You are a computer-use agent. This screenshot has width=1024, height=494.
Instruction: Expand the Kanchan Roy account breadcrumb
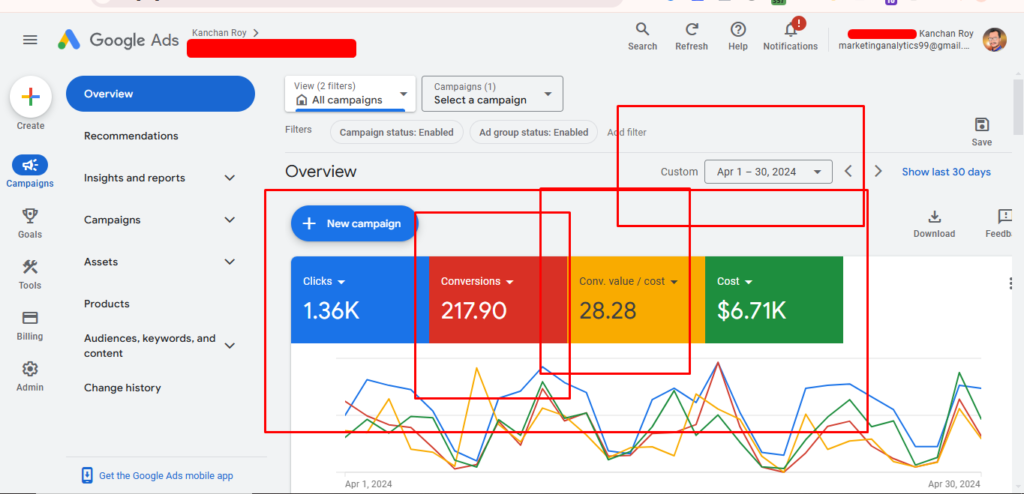[x=225, y=33]
